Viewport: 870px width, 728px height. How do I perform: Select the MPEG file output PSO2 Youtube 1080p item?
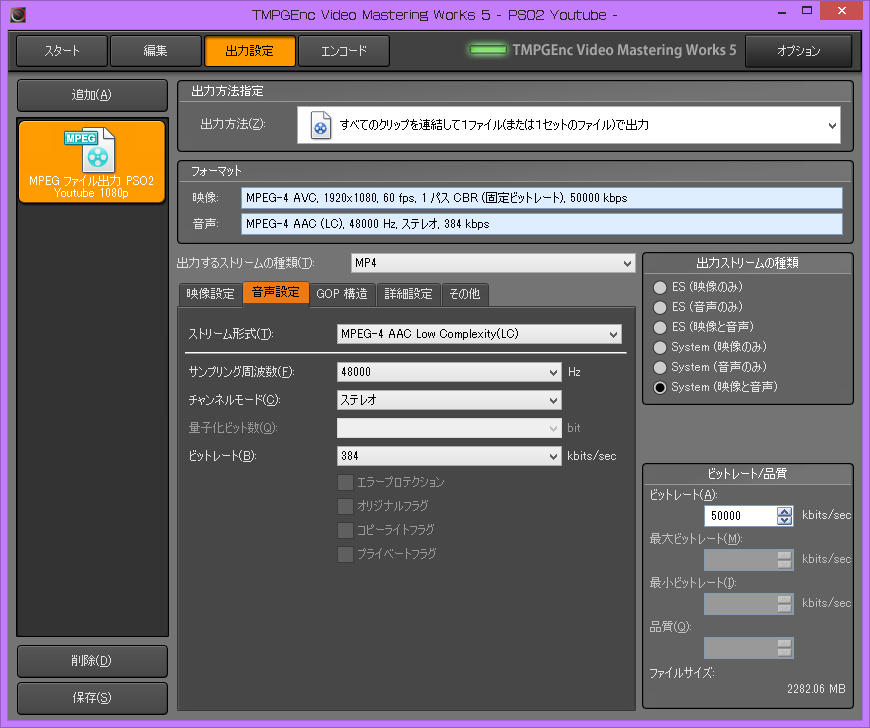92,161
